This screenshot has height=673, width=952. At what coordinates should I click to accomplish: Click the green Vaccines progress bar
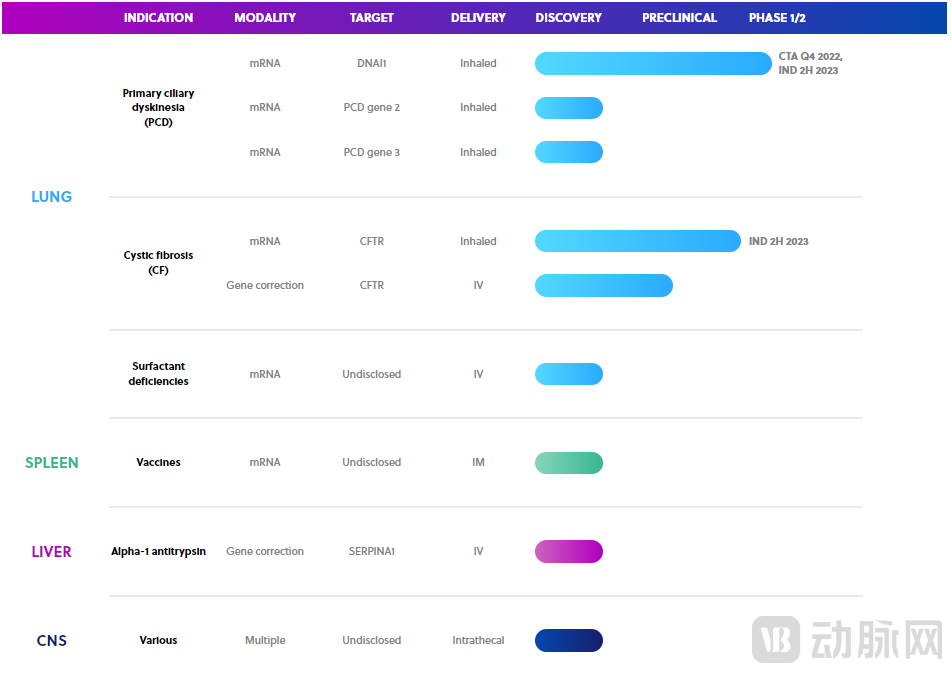click(x=569, y=463)
